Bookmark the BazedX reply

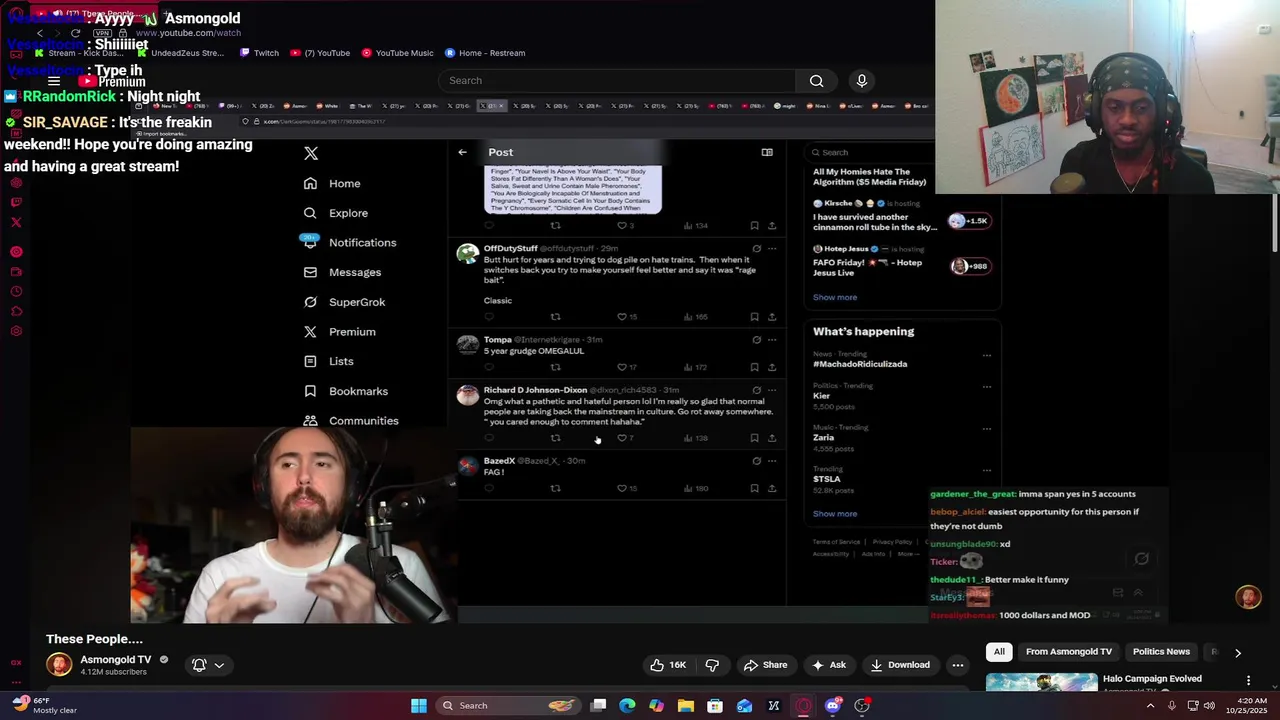click(x=754, y=488)
